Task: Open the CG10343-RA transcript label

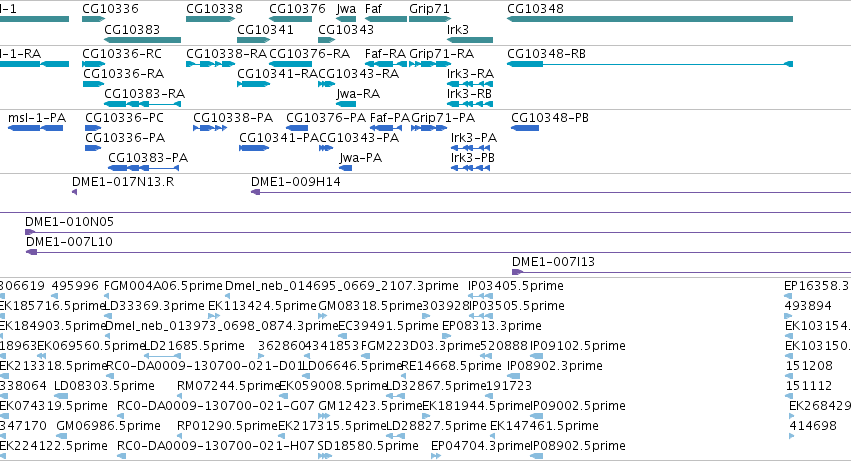Action: pyautogui.click(x=358, y=74)
